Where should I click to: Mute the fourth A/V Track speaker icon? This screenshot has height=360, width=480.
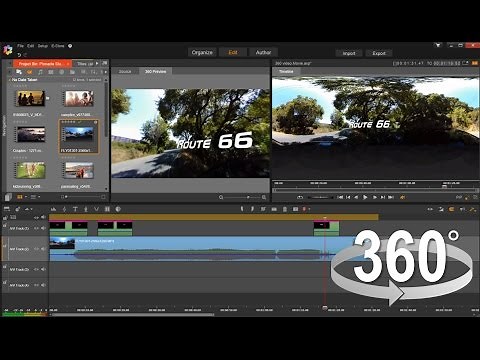coord(43,285)
